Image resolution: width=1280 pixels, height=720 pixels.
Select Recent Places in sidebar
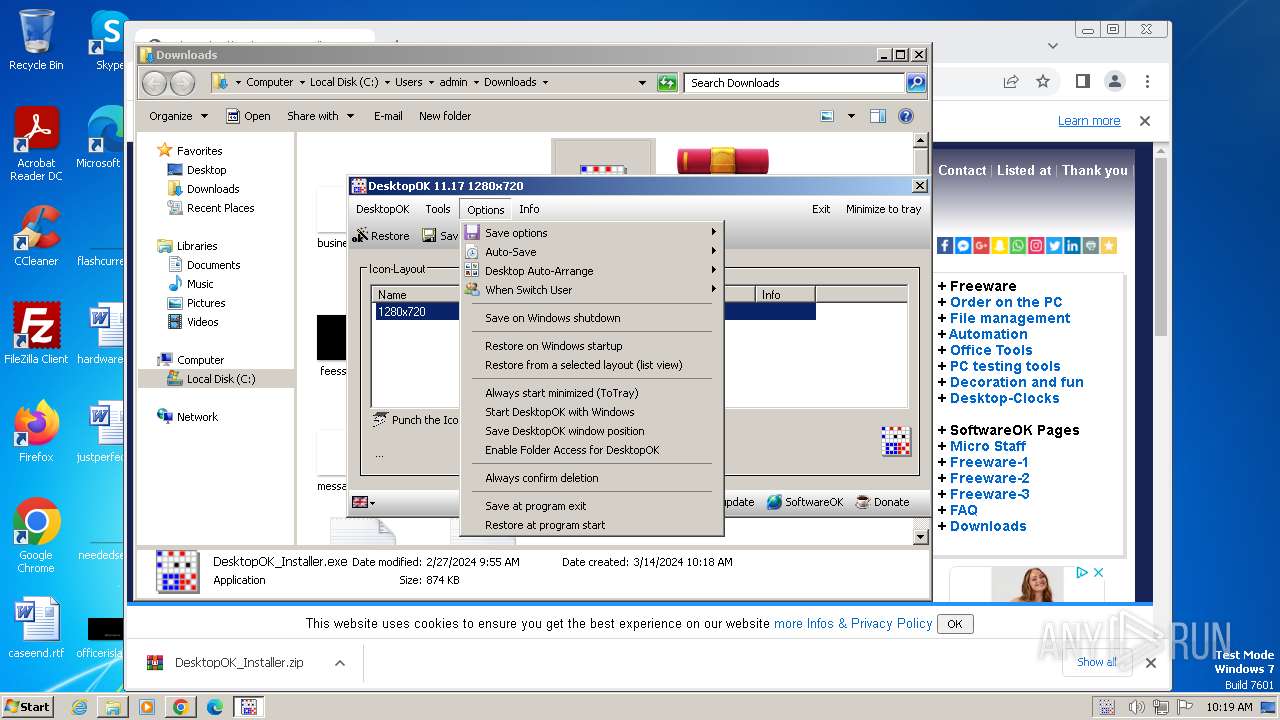[x=220, y=208]
